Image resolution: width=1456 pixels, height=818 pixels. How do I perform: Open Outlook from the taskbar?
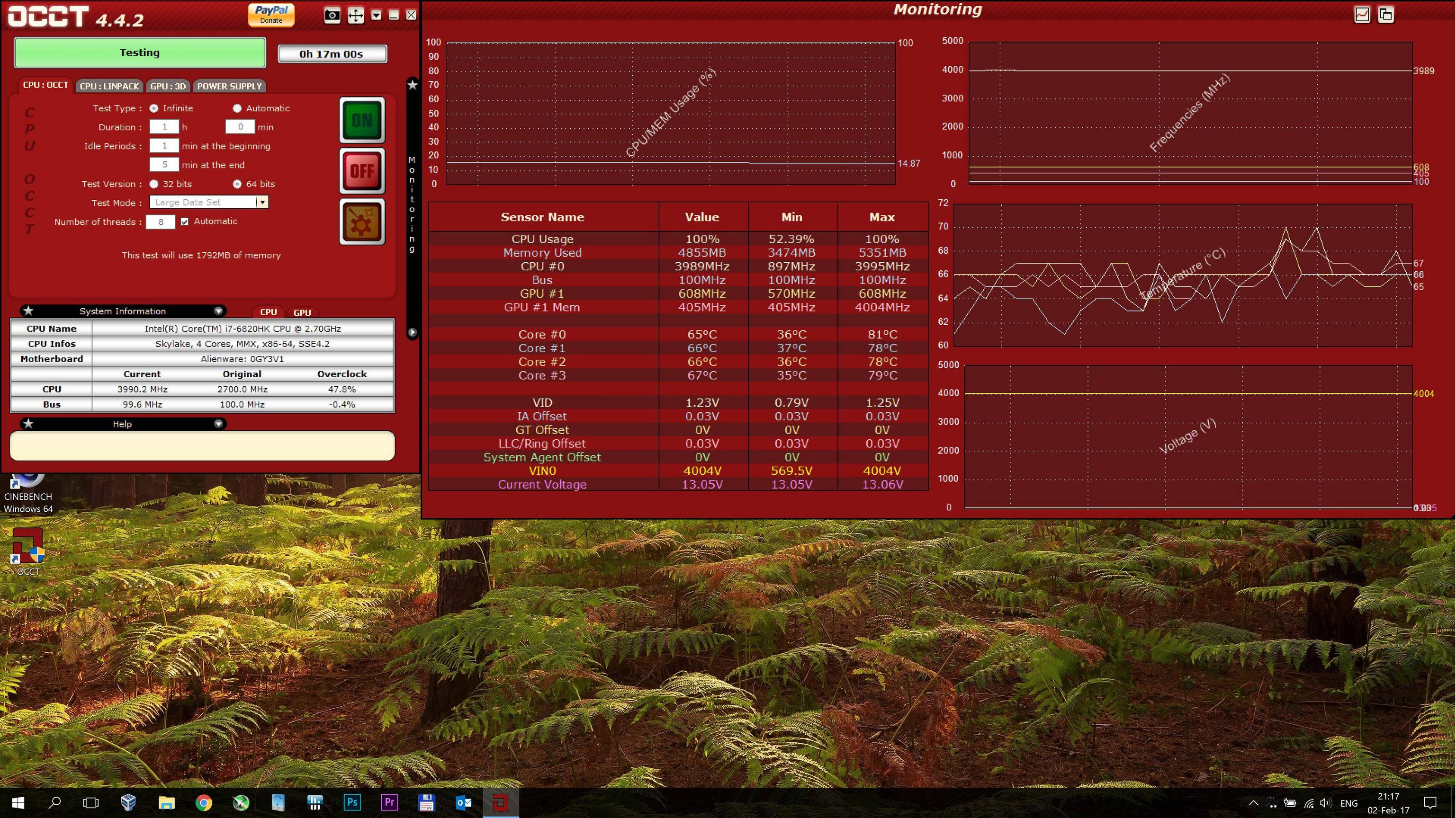click(x=464, y=802)
